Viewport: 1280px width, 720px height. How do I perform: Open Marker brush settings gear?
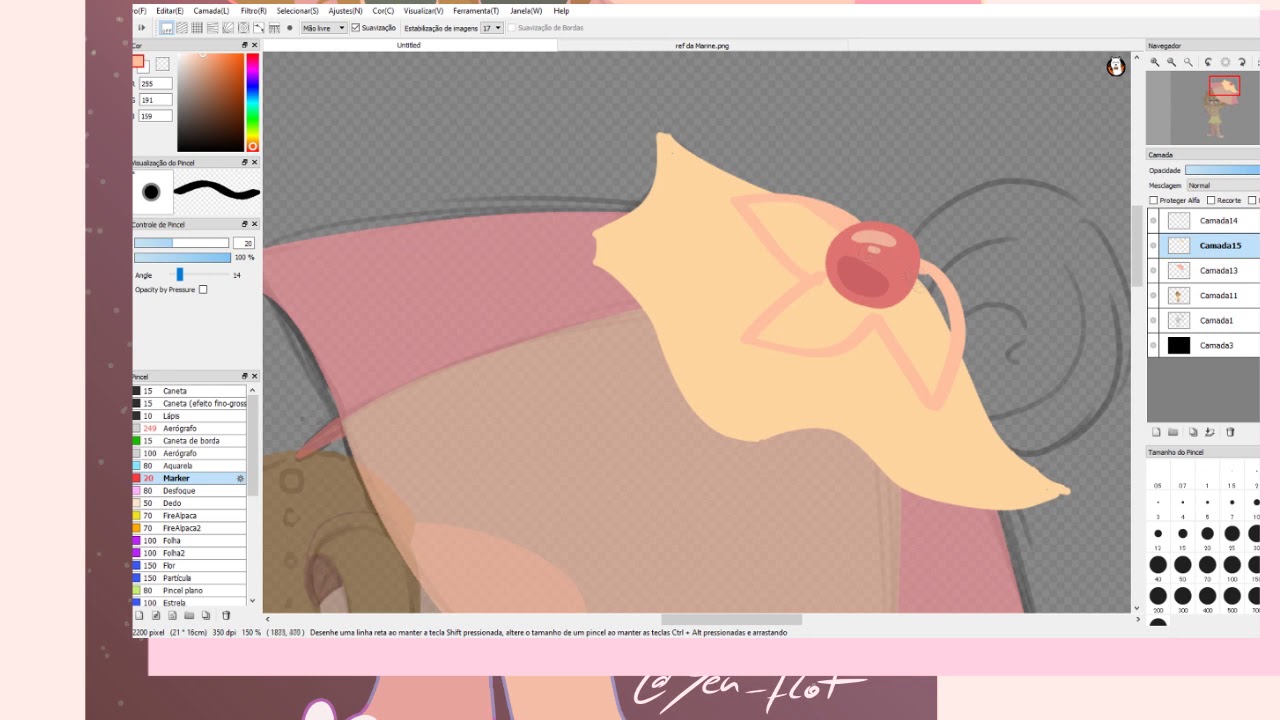(x=240, y=478)
